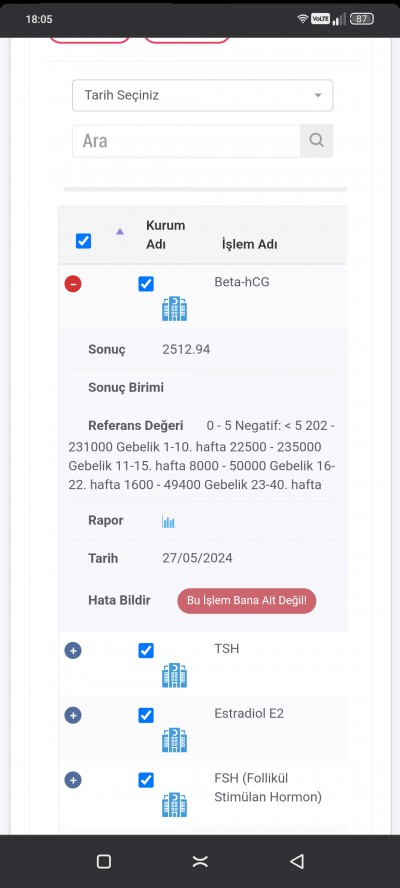The height and width of the screenshot is (888, 400).
Task: Open the Beta-hCG report chart icon
Action: [x=168, y=521]
